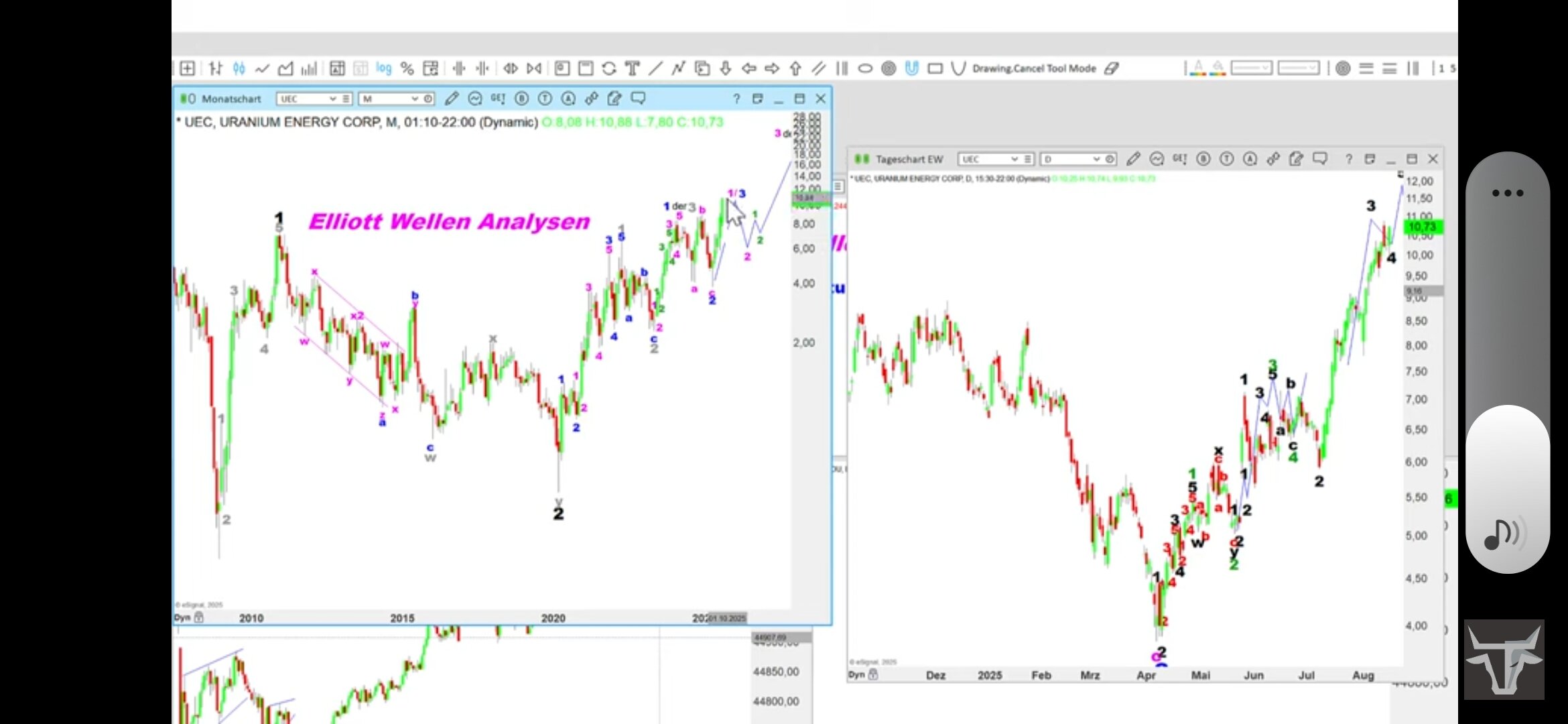
Task: Toggle percent scale button
Action: (407, 68)
